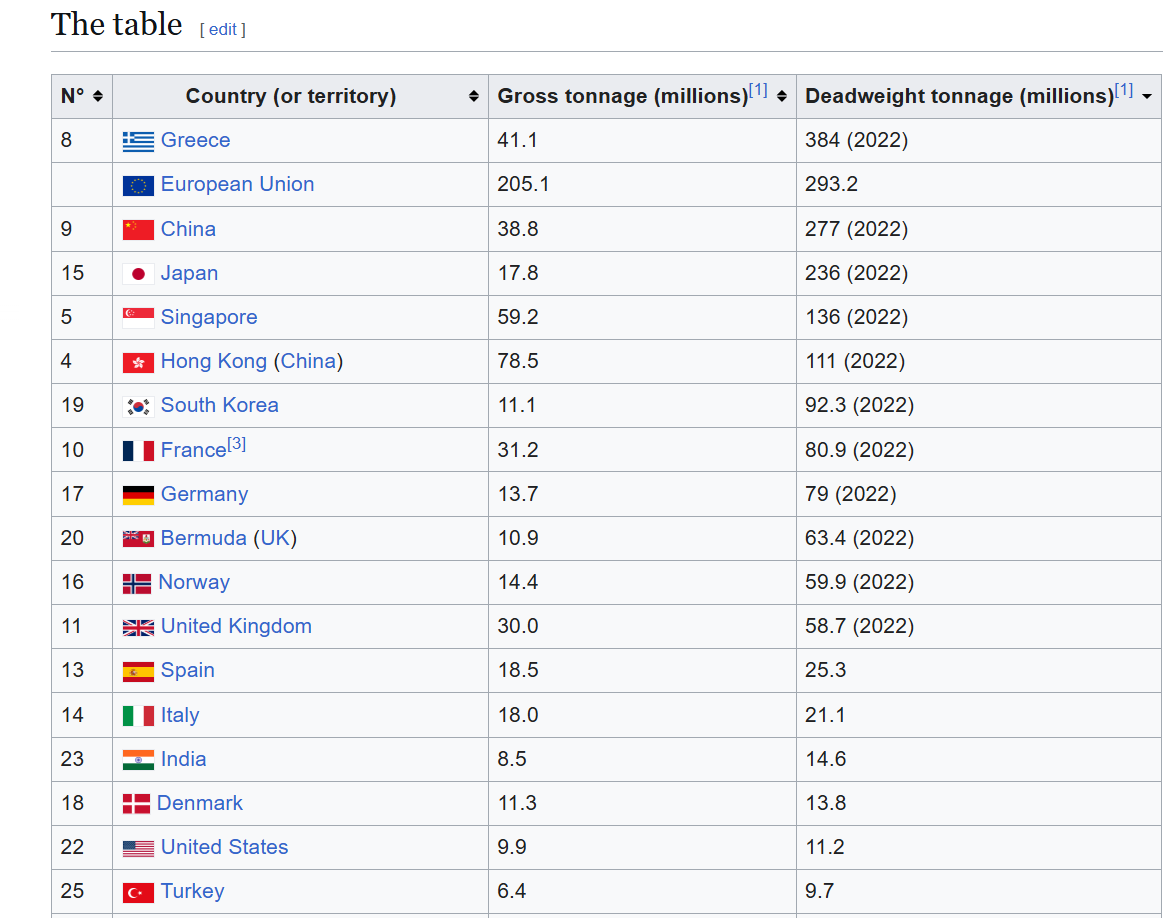Click the Greece flag icon
Viewport: 1163px width, 918px height.
pos(138,141)
